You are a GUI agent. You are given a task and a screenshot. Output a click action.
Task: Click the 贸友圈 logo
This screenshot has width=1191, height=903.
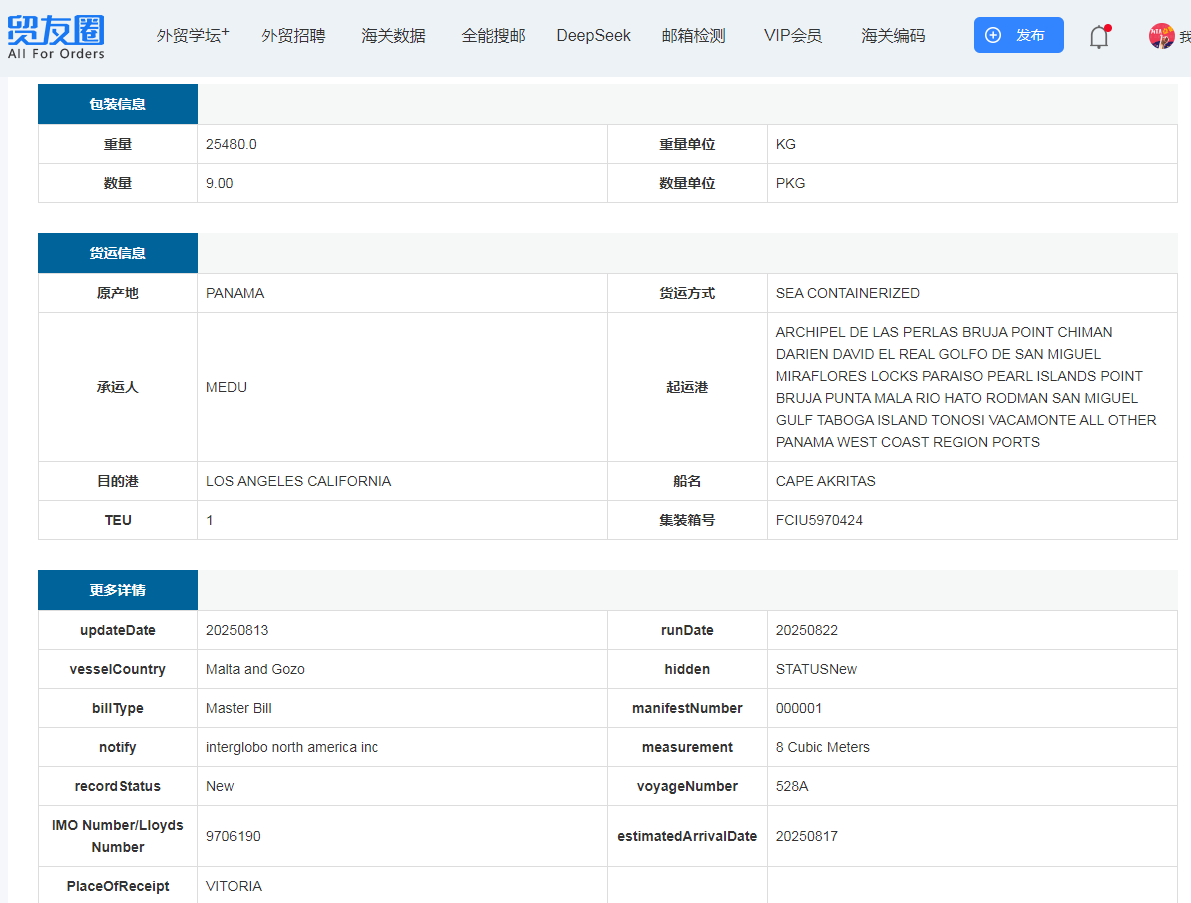tap(56, 36)
